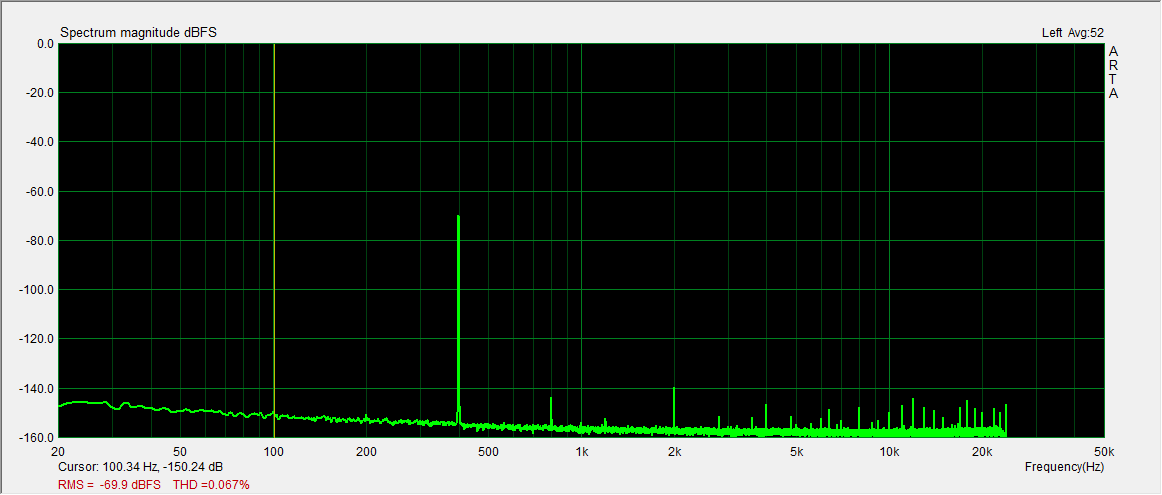Click the -80.0 tick on the vertical axis
The height and width of the screenshot is (495, 1162).
40,241
